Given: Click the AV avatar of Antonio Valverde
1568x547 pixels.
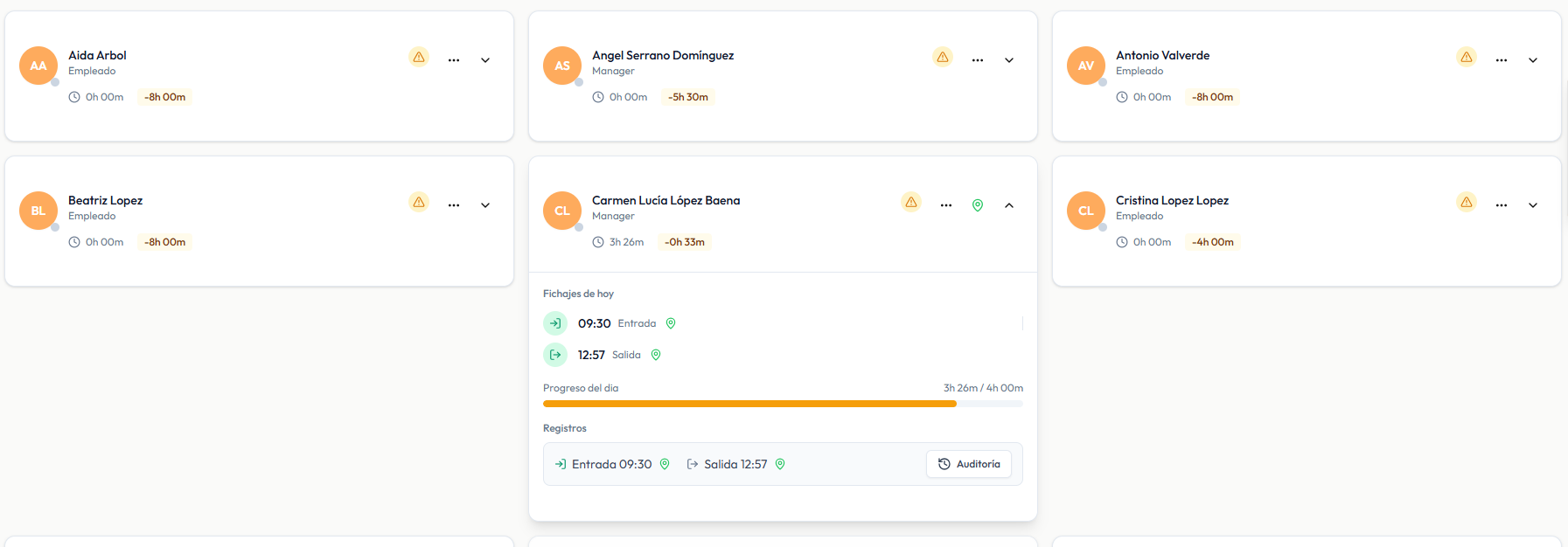Looking at the screenshot, I should (x=1086, y=66).
